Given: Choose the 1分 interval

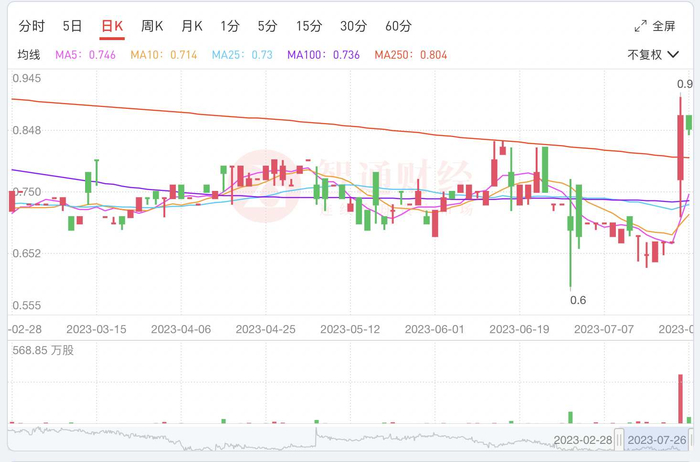Looking at the screenshot, I should coord(230,26).
